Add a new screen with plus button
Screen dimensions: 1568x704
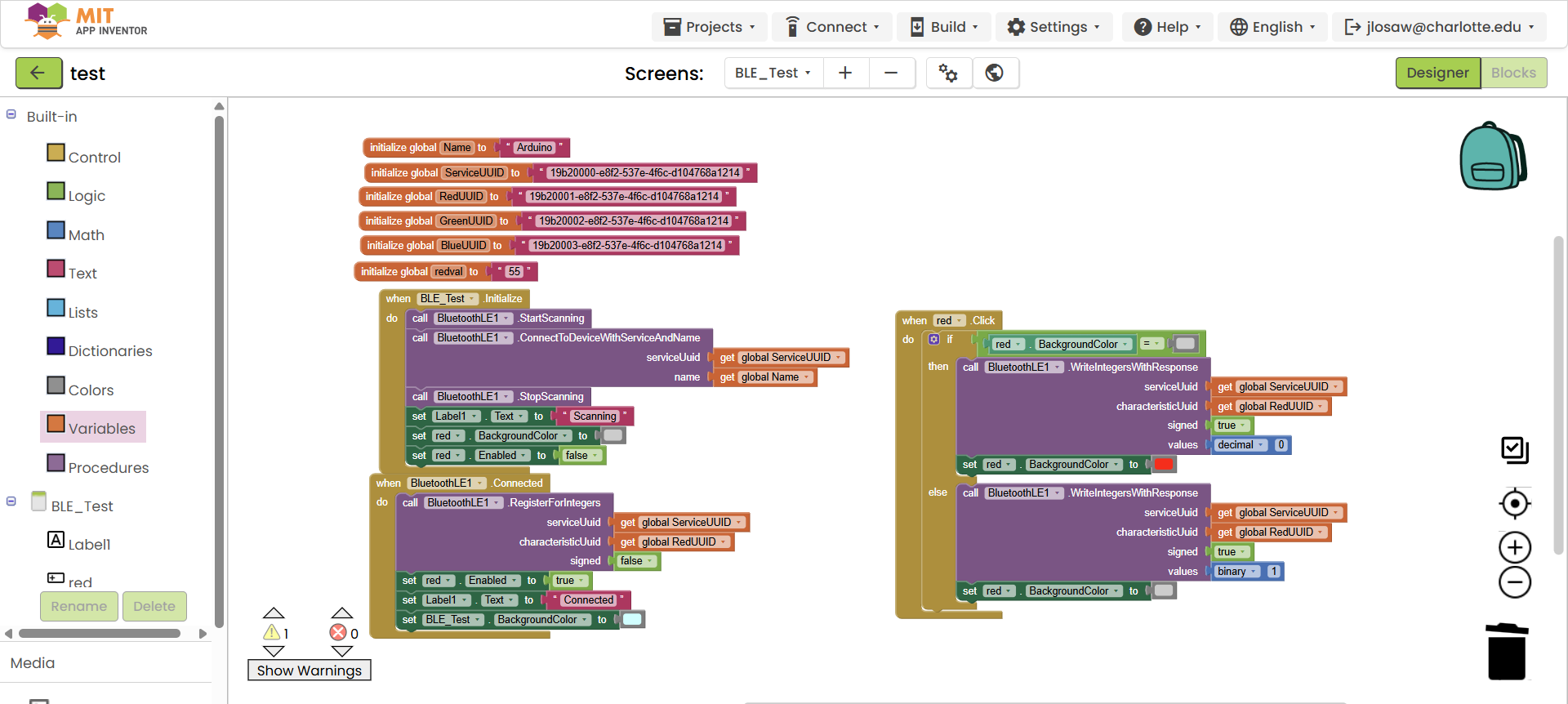[845, 74]
